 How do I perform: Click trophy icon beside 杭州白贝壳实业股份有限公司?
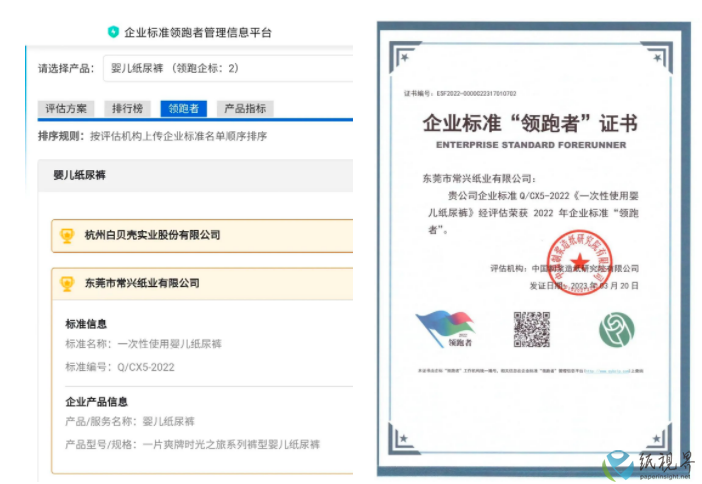tap(67, 236)
